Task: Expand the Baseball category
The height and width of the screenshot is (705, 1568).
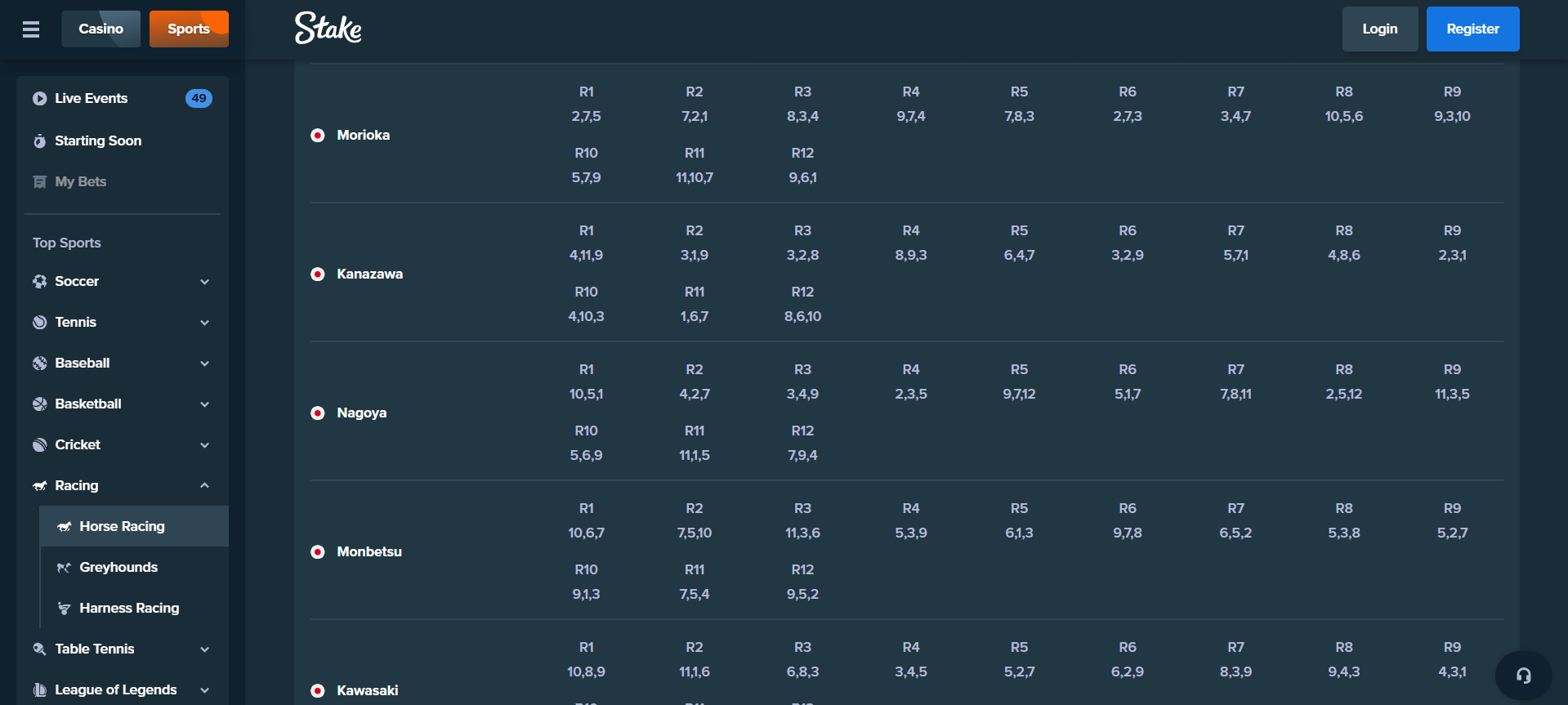Action: click(204, 363)
